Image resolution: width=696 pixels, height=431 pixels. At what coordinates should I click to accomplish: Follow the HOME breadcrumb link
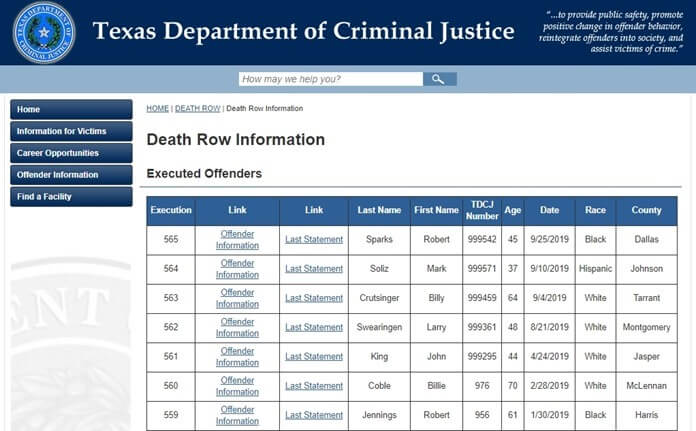coord(158,108)
